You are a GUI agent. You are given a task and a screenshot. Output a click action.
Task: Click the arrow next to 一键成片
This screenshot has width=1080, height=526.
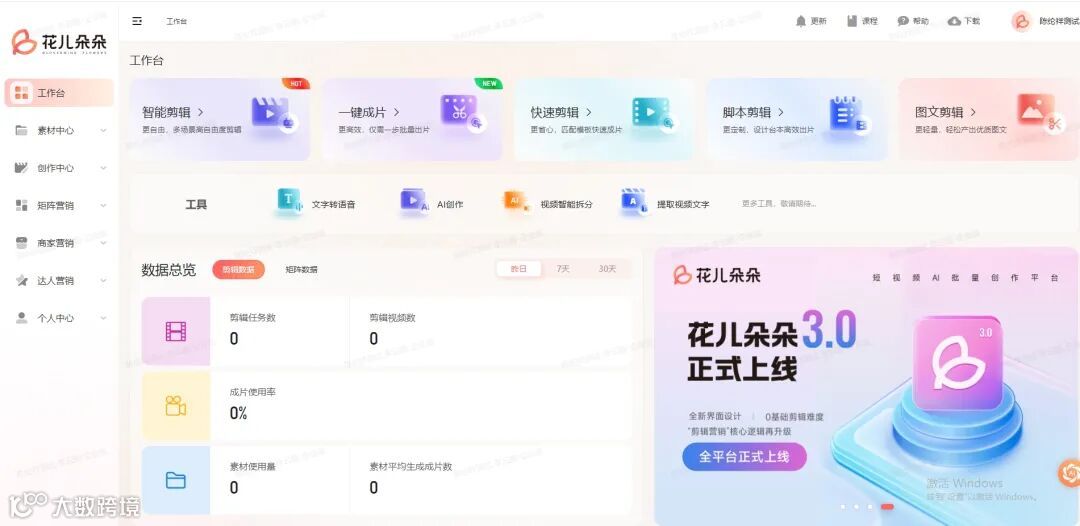pos(396,112)
